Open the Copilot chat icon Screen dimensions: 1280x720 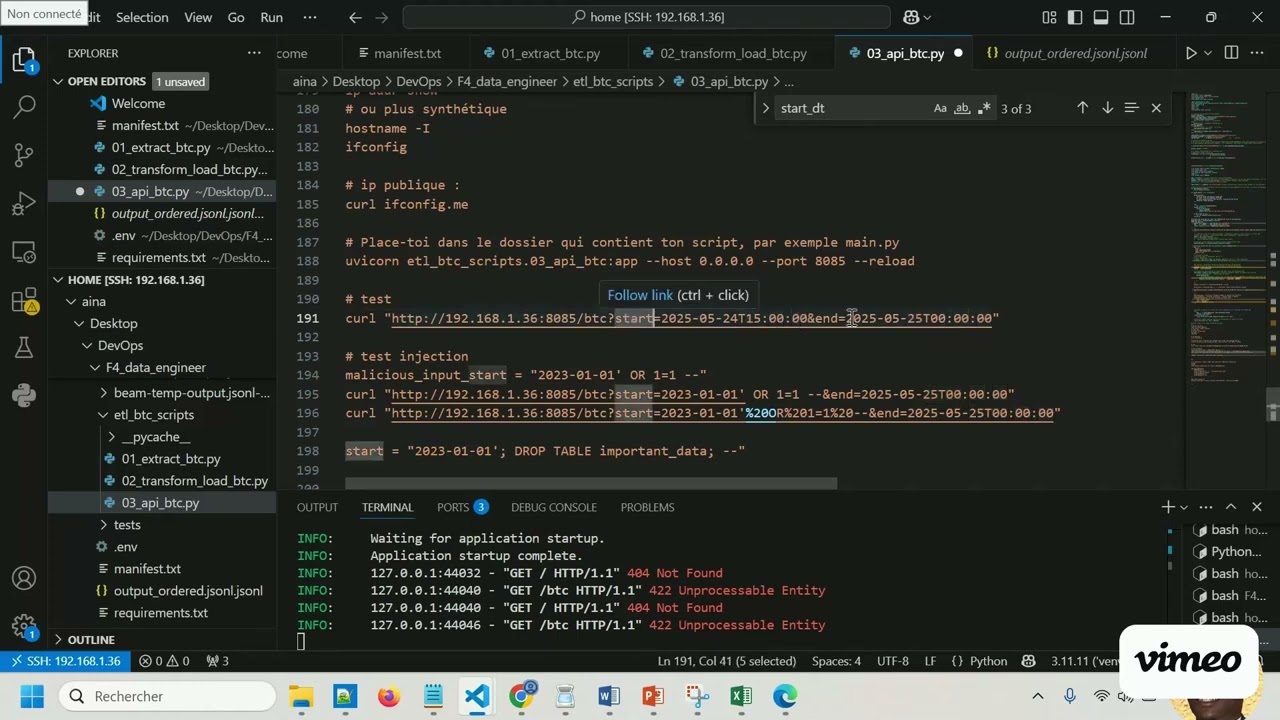[910, 17]
